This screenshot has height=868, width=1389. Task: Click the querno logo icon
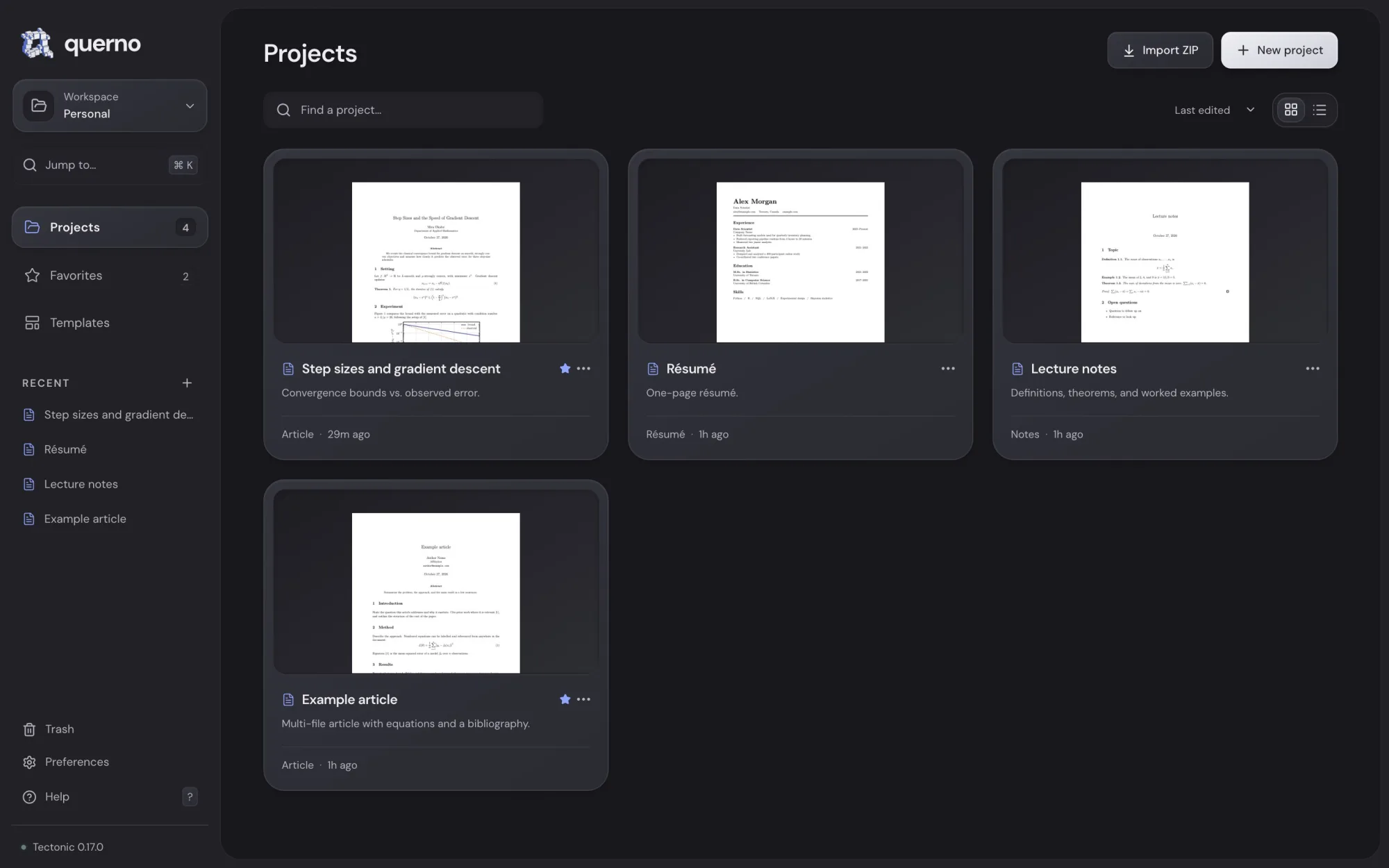point(37,43)
